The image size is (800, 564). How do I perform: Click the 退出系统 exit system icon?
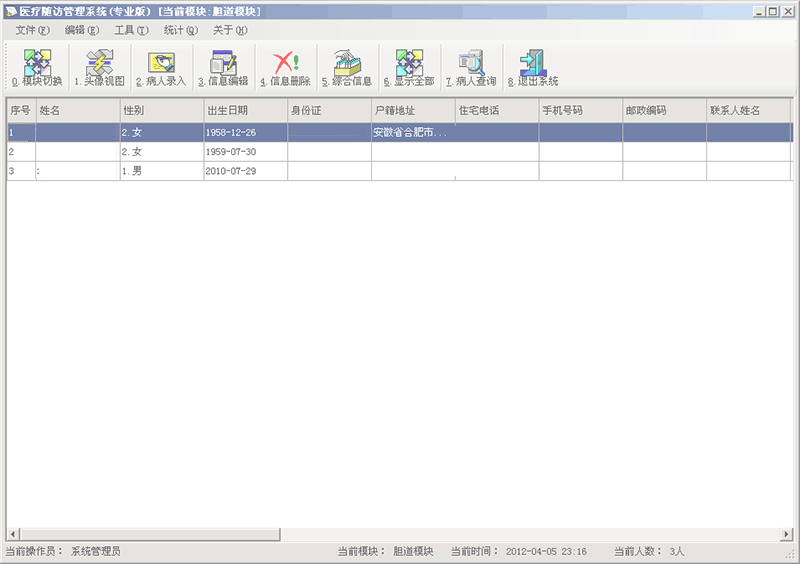[533, 67]
